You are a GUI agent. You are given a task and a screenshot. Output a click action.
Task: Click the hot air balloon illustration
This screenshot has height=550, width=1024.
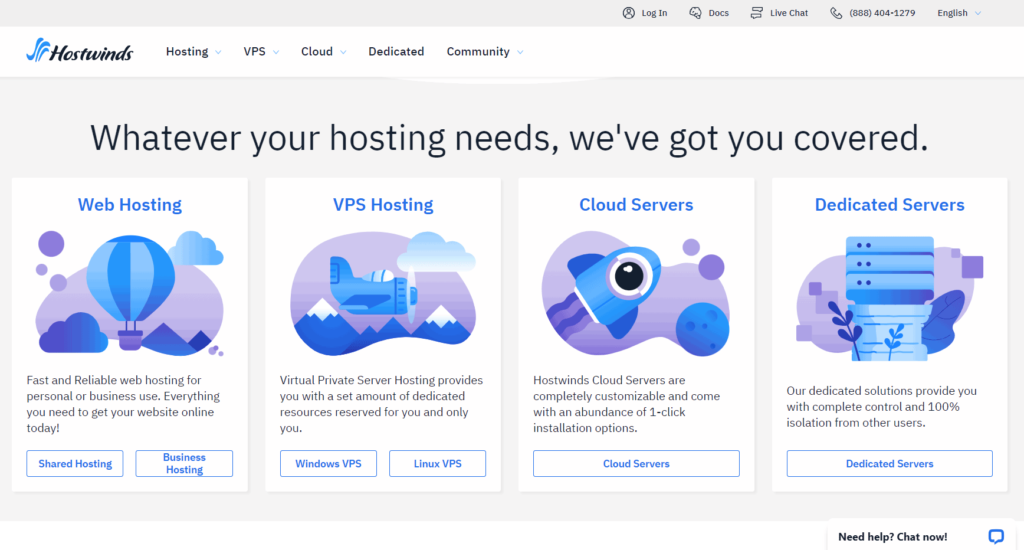coord(130,293)
